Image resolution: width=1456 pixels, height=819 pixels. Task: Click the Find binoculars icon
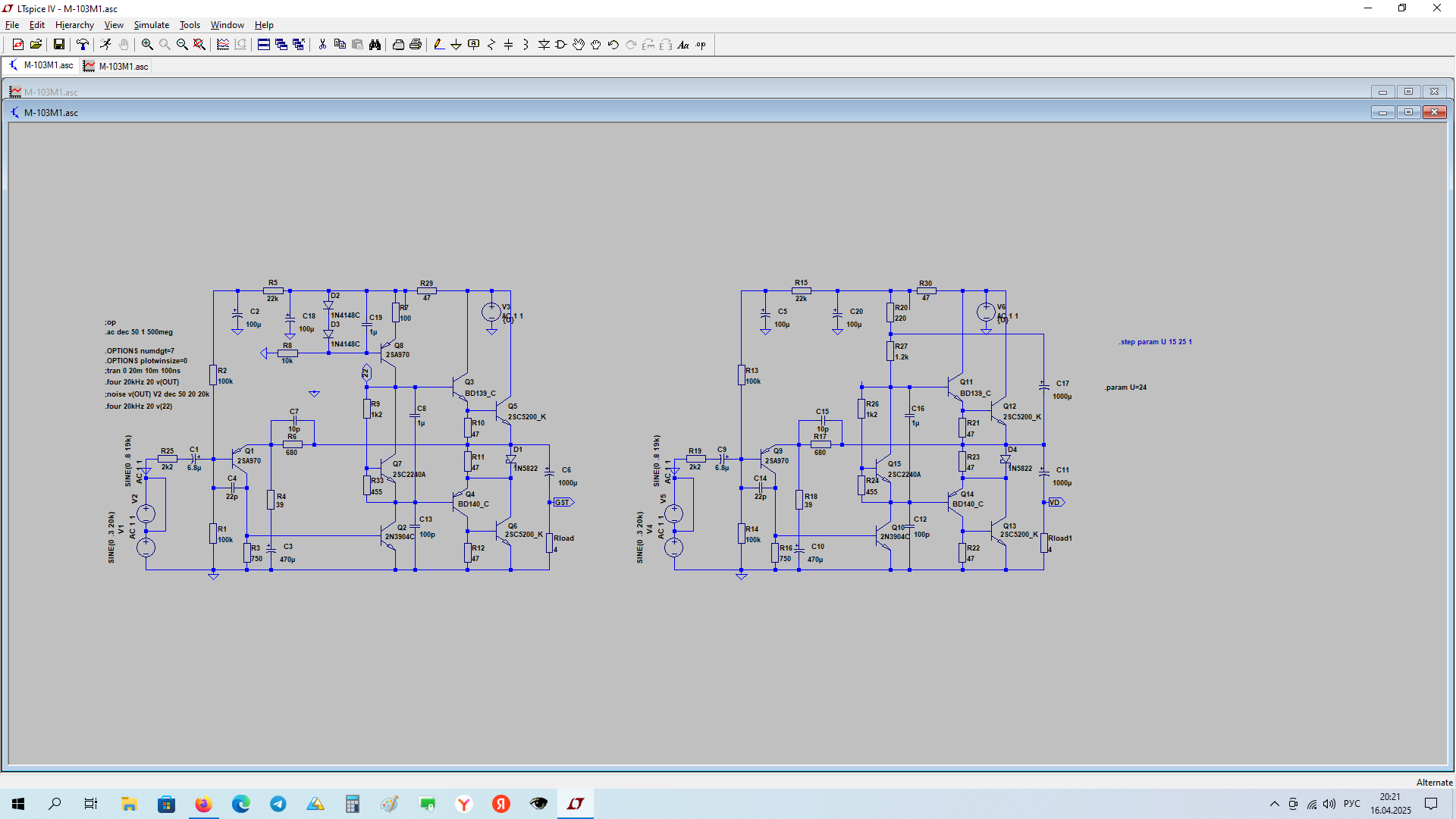coord(375,45)
